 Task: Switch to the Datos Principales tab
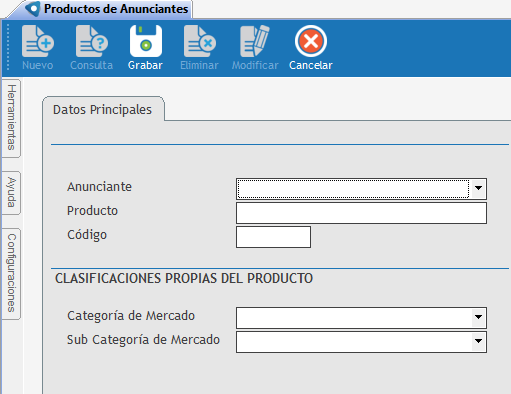pyautogui.click(x=103, y=110)
